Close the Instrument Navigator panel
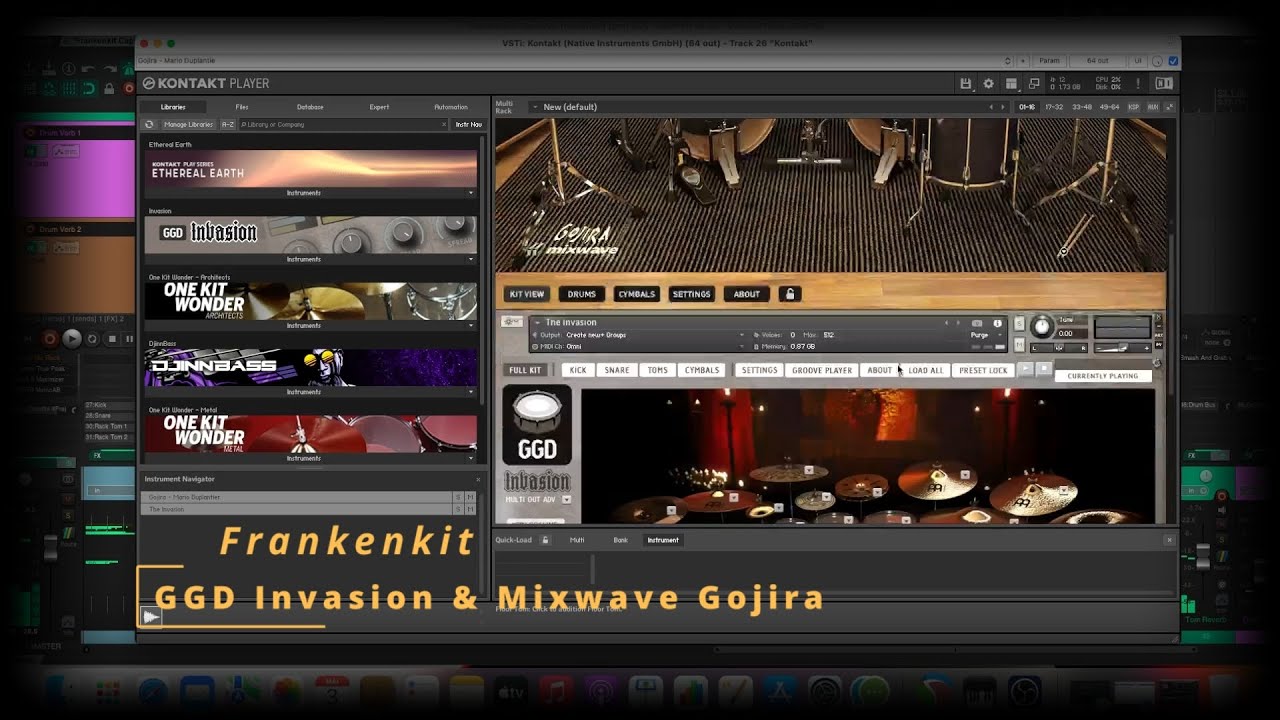 click(x=478, y=480)
